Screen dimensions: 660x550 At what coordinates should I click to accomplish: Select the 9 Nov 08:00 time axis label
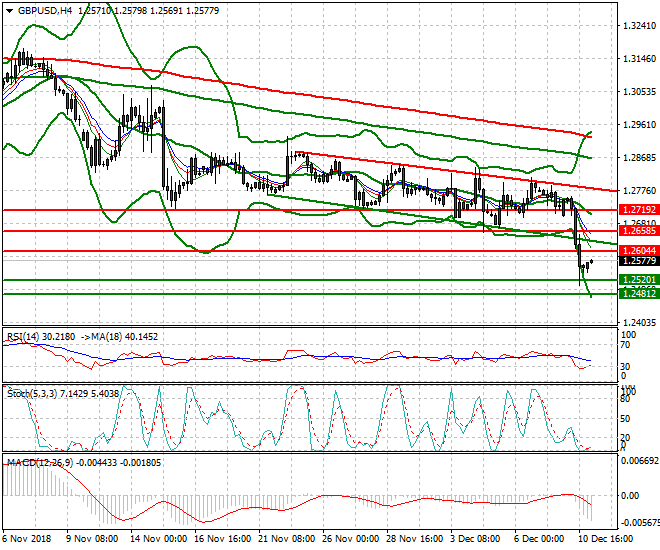(x=92, y=539)
